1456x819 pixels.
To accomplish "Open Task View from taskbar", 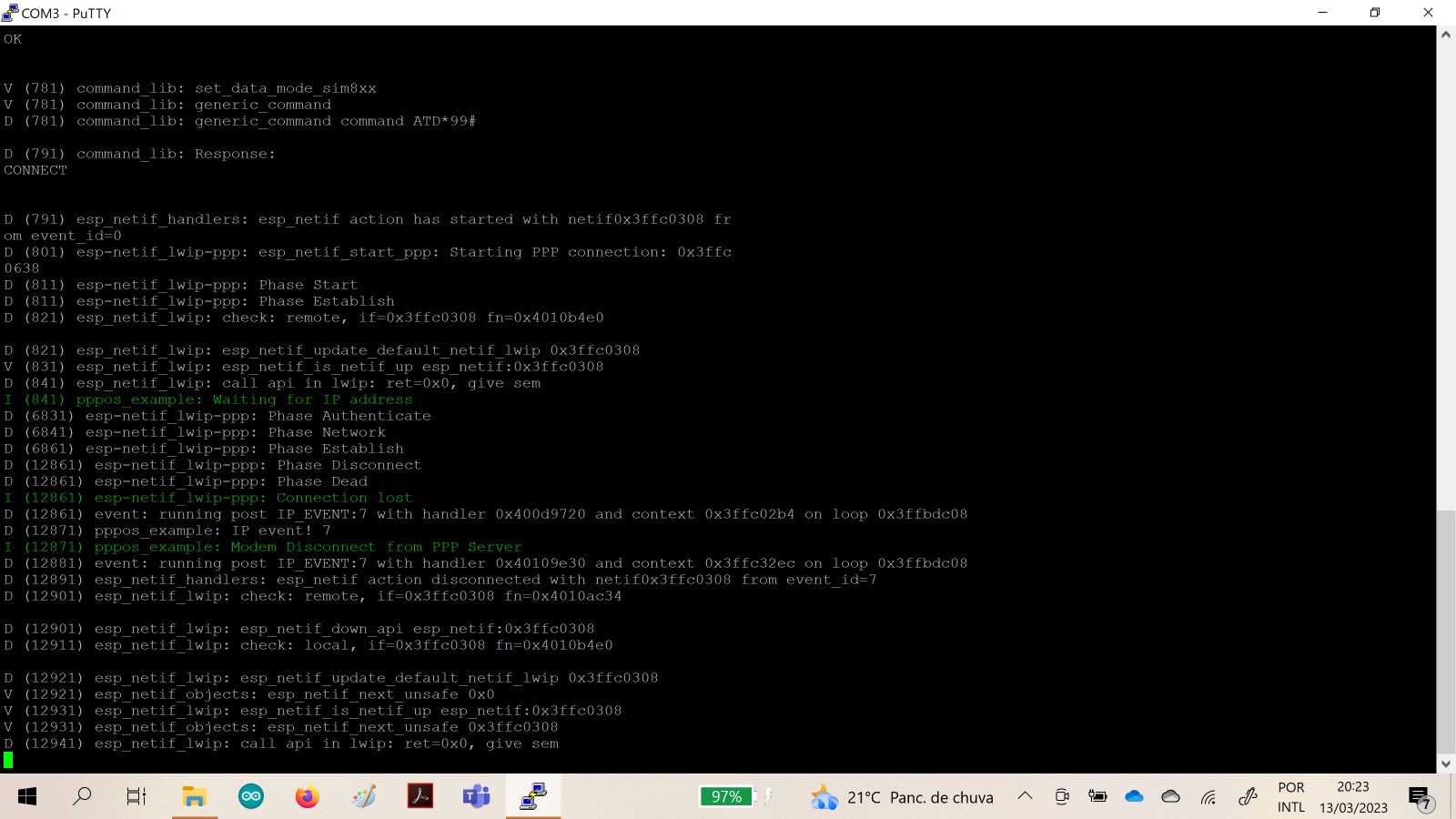I will coord(136,797).
